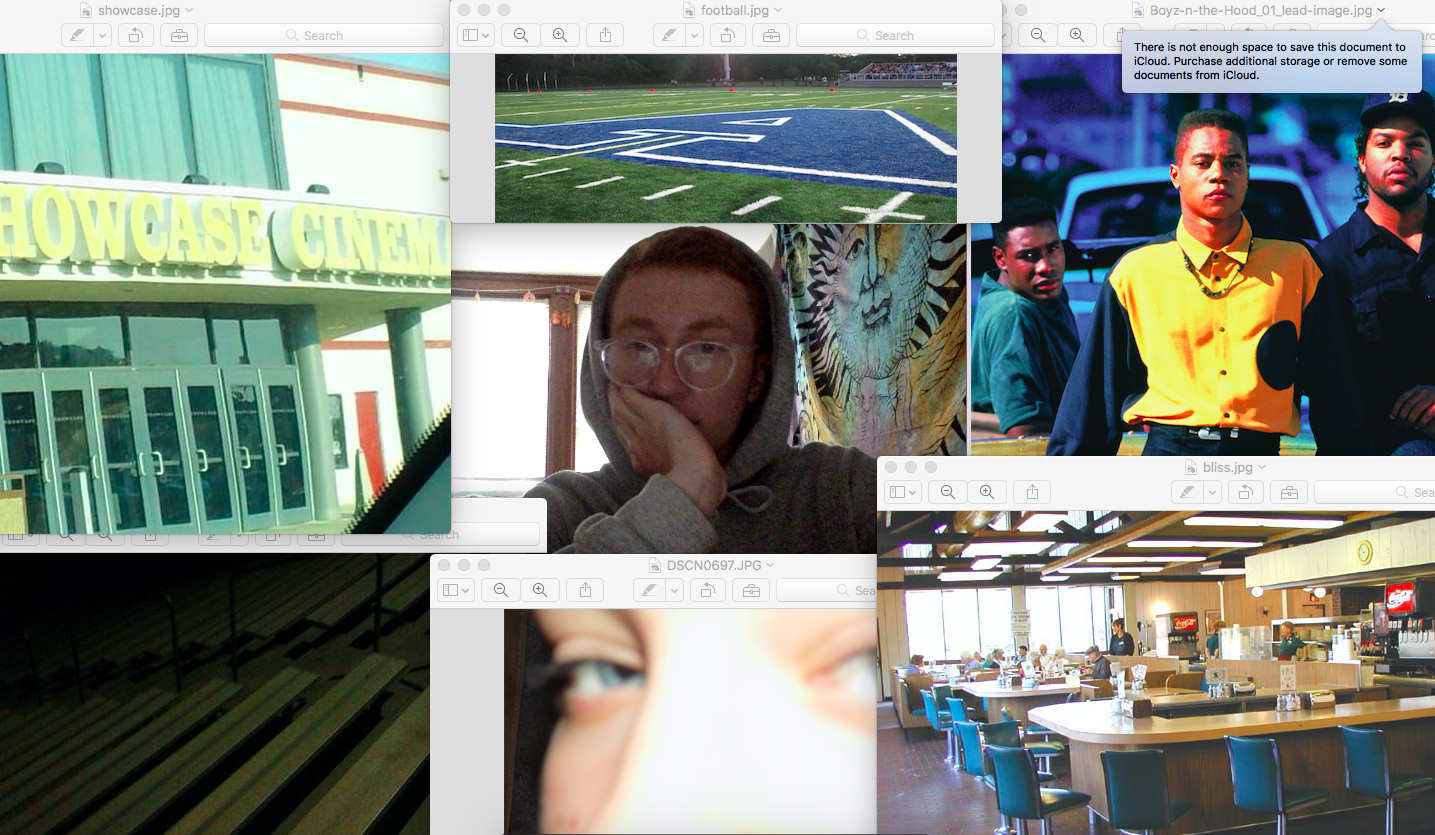
Task: Zoom out in bliss.jpg window
Action: click(x=948, y=492)
